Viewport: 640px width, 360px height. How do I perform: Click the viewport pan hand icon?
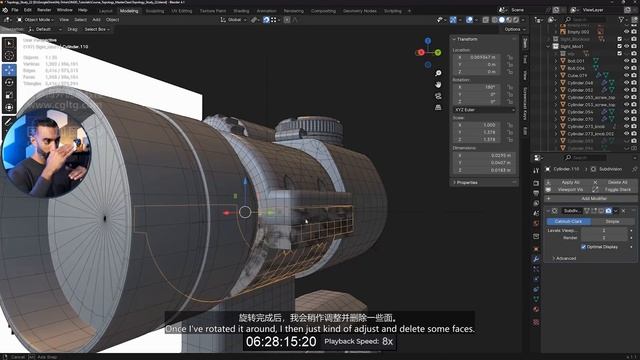(438, 84)
